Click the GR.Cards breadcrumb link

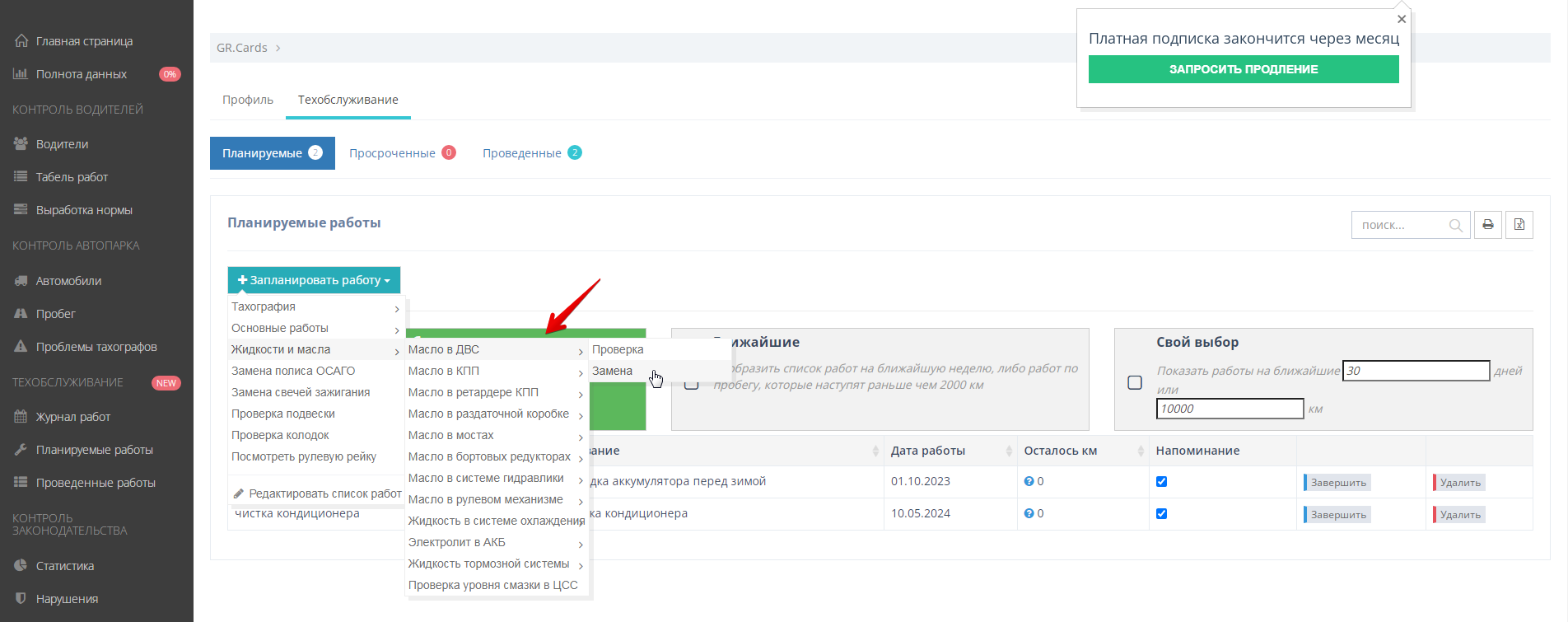pos(242,48)
